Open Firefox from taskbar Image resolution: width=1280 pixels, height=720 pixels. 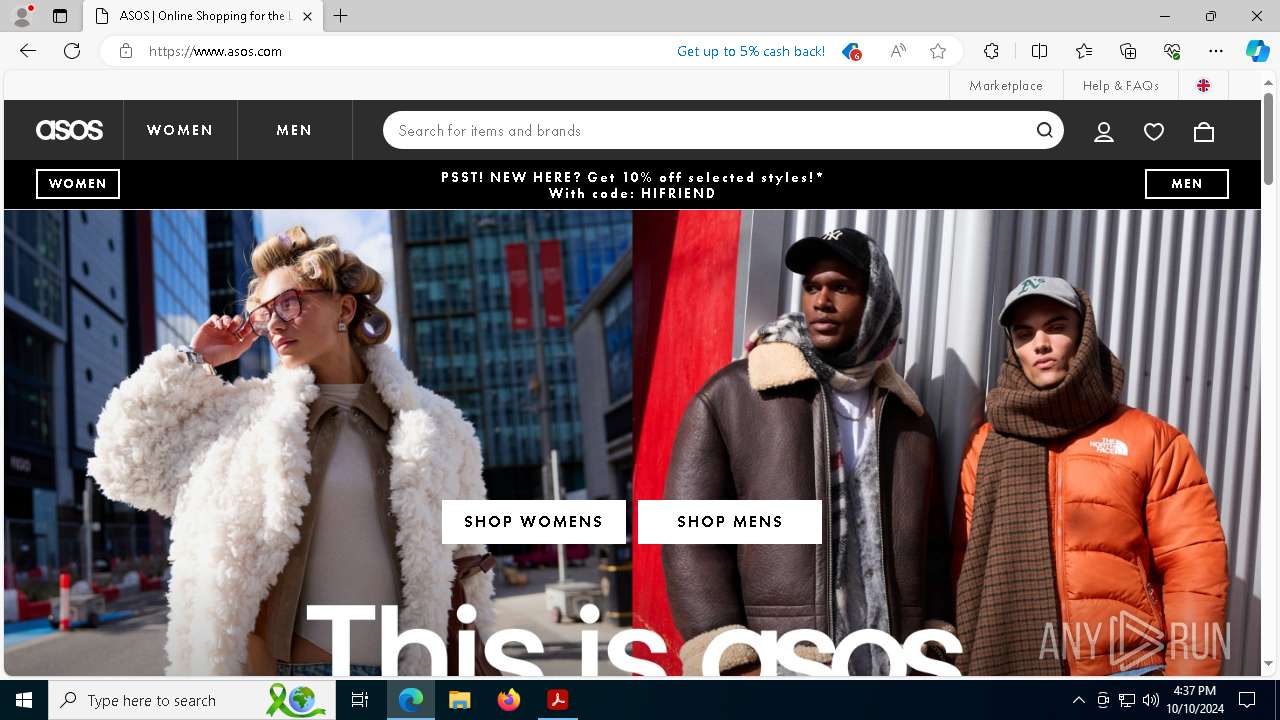coord(509,700)
